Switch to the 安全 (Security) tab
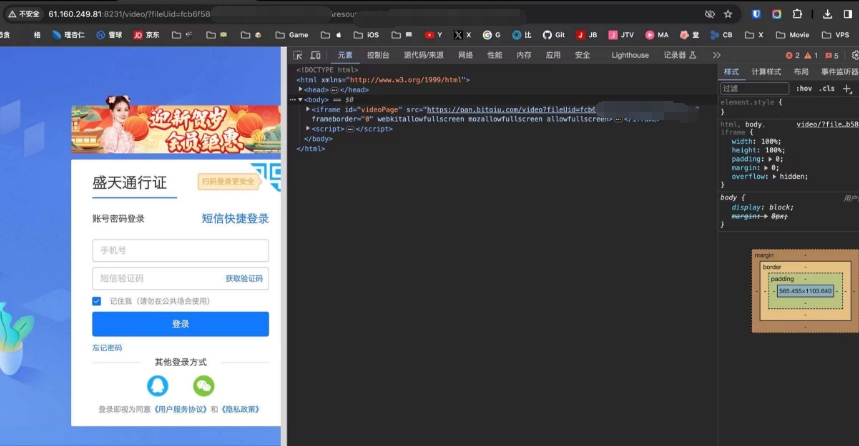The width and height of the screenshot is (859, 446). (582, 55)
